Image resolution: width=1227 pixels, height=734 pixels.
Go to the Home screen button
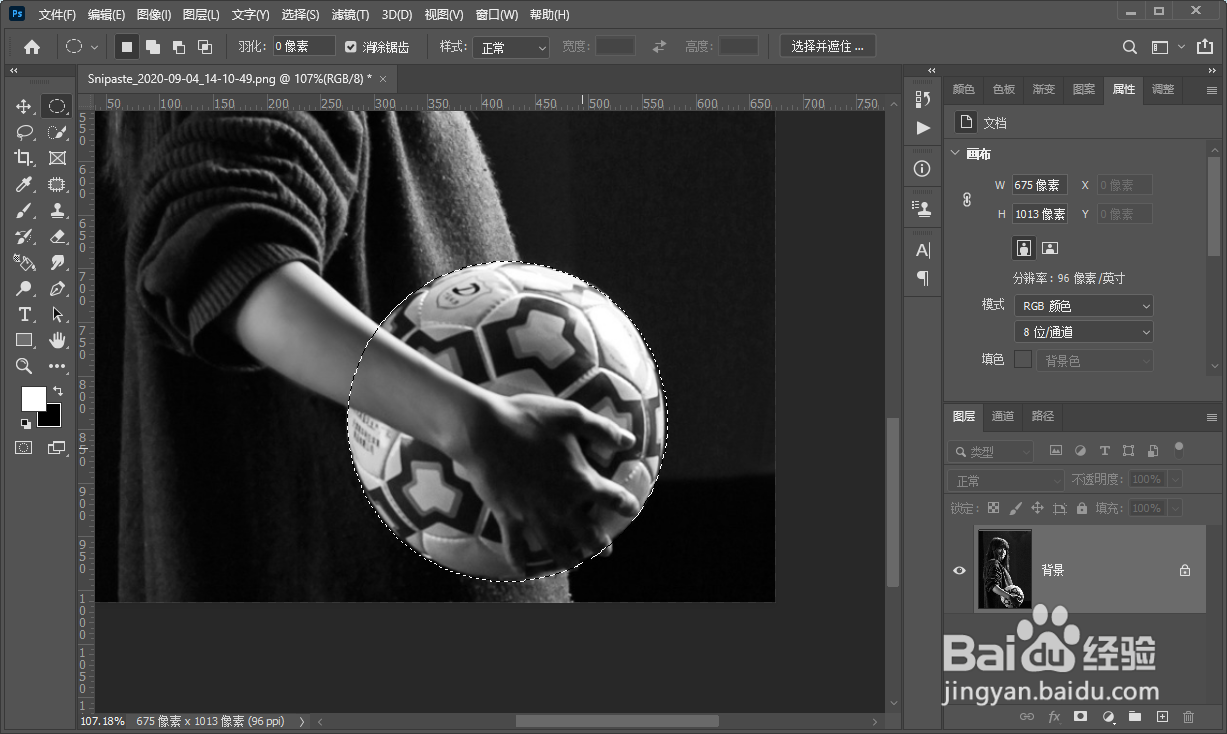(x=32, y=47)
